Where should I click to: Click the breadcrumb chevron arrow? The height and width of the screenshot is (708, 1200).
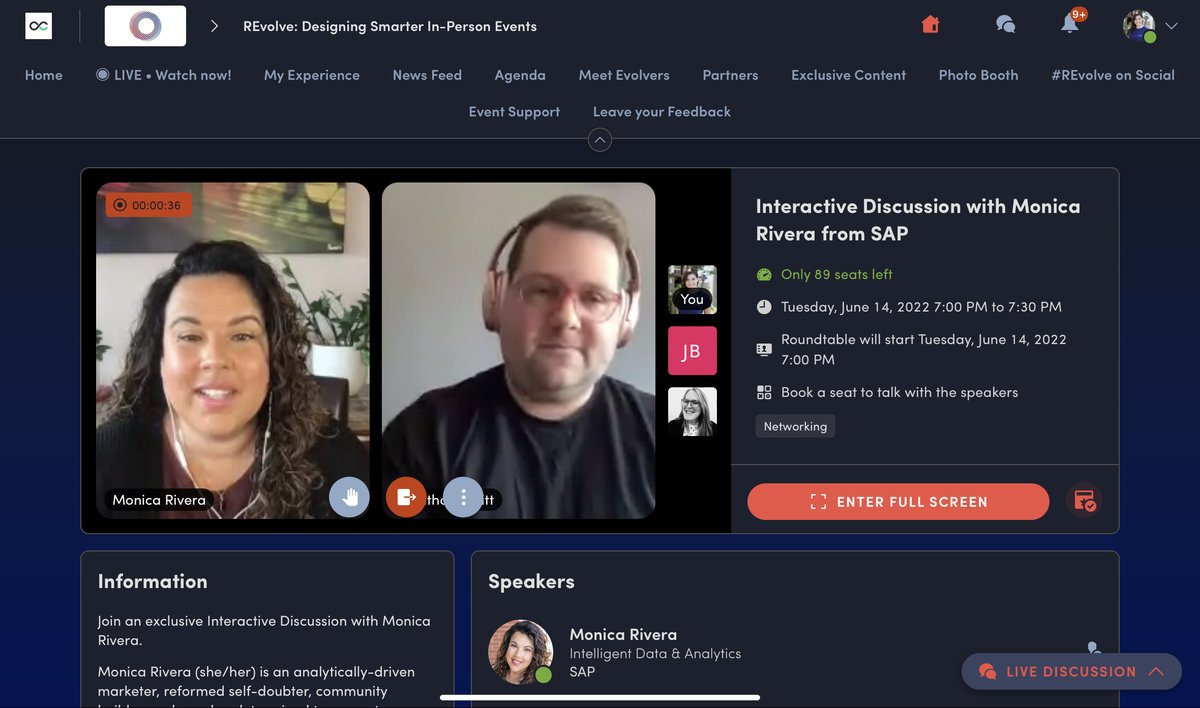tap(214, 26)
